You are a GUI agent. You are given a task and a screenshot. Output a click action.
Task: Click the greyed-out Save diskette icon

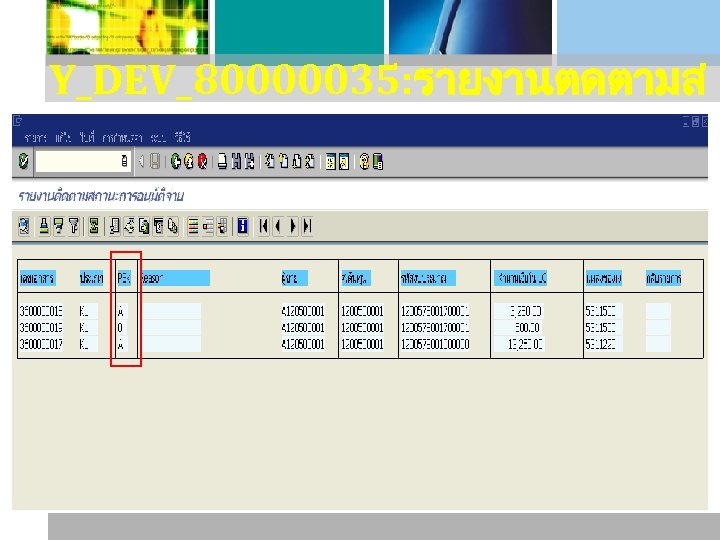(155, 161)
